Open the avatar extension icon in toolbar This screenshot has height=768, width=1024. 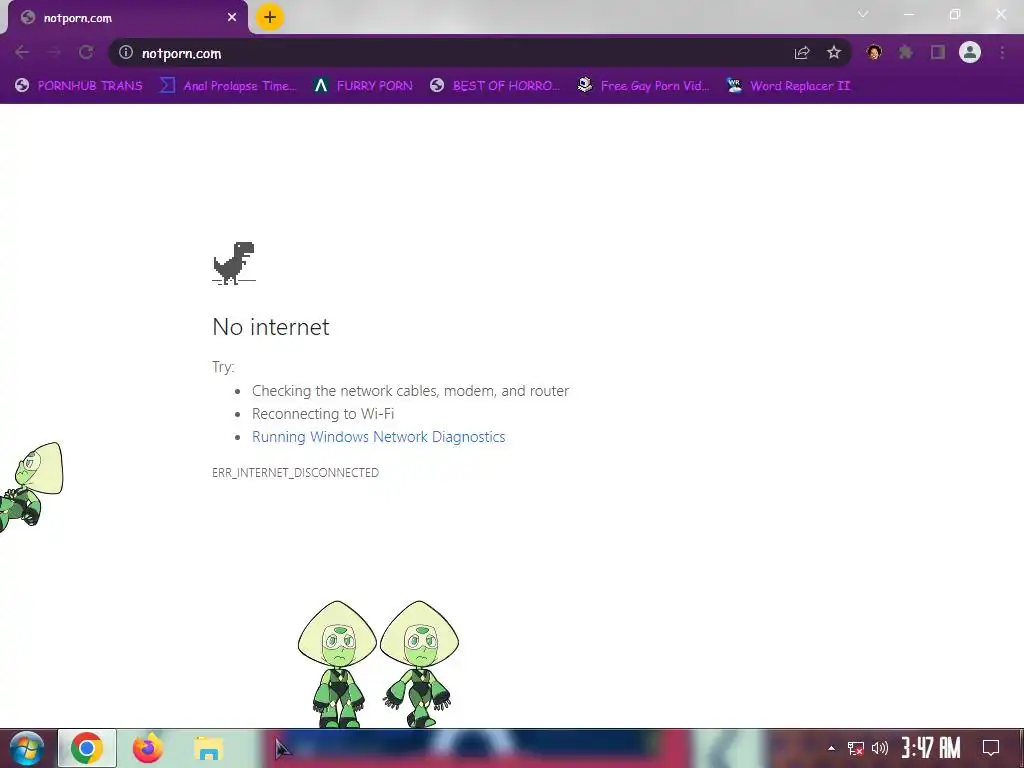874,52
